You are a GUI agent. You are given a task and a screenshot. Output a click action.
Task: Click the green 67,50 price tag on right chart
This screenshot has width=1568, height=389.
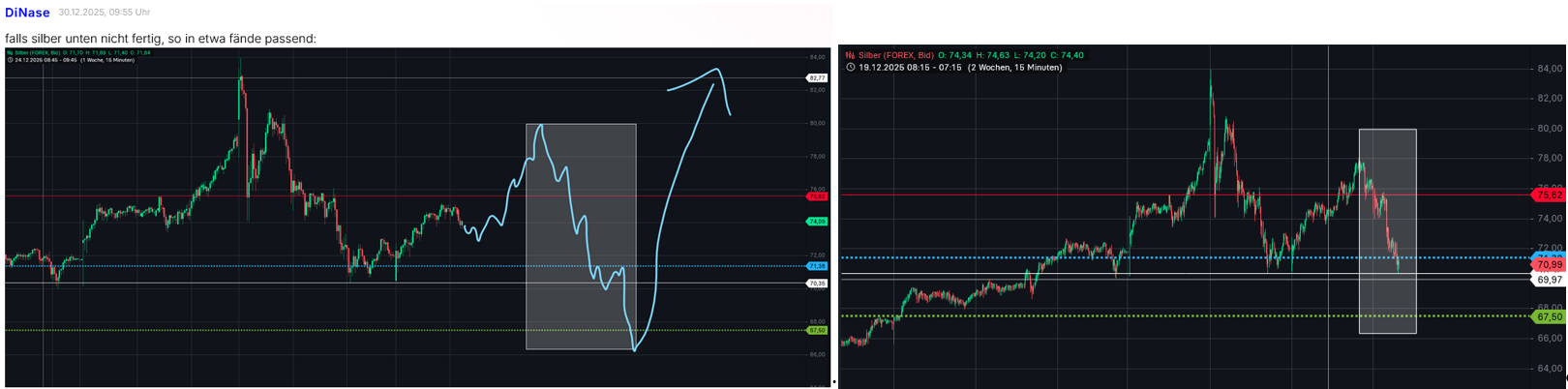pos(1549,316)
